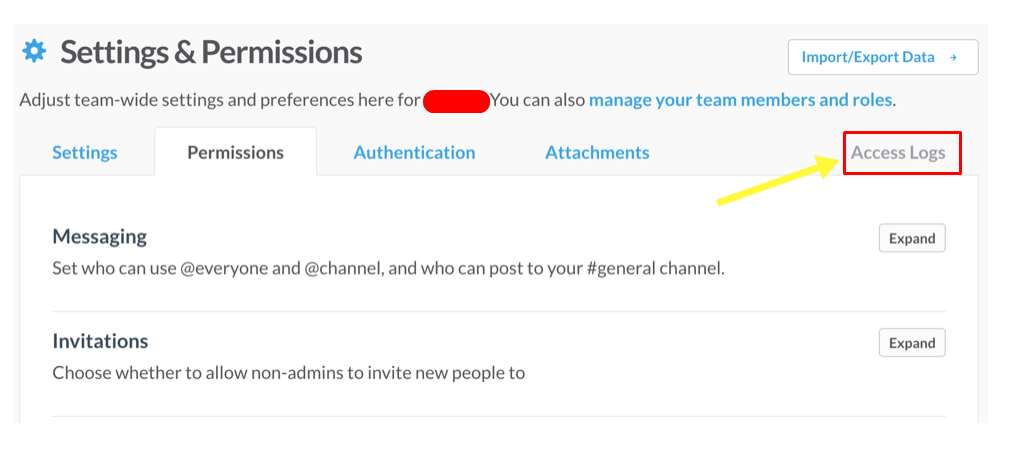The width and height of the screenshot is (1010, 471).
Task: Click the arrow icon inside Import/Export Data
Action: pyautogui.click(x=953, y=57)
